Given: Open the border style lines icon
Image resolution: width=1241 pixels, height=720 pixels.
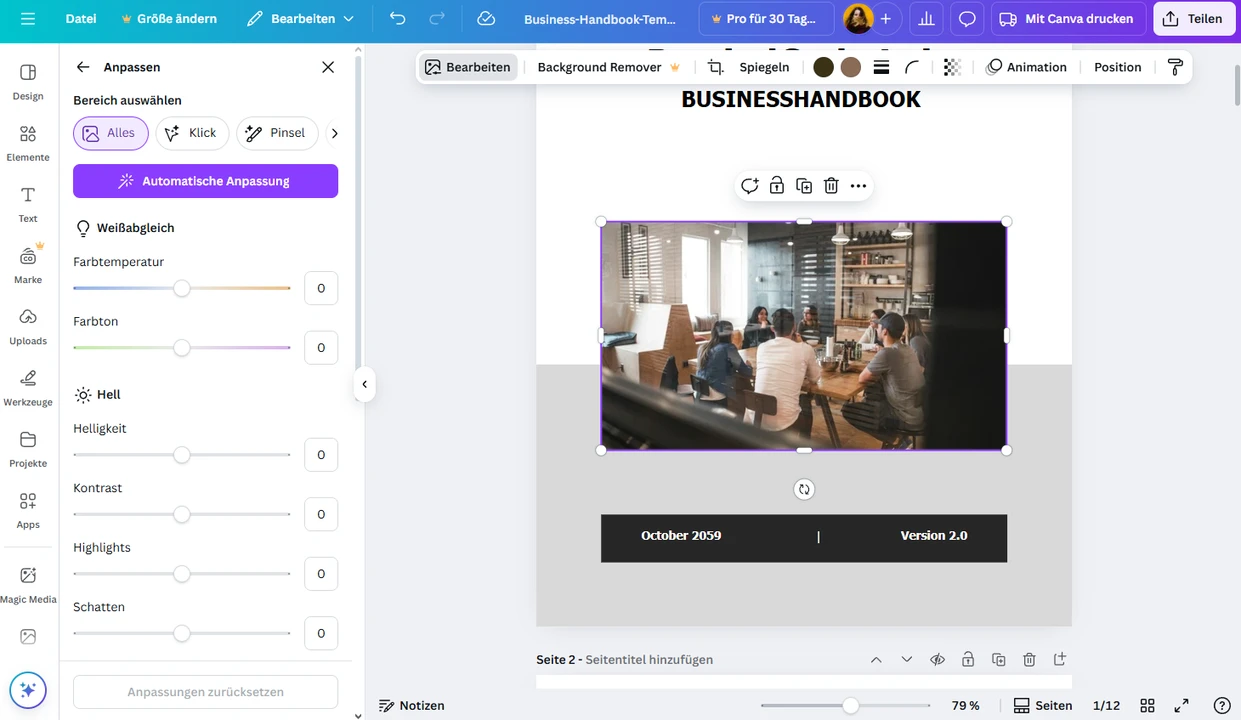Looking at the screenshot, I should tap(881, 67).
